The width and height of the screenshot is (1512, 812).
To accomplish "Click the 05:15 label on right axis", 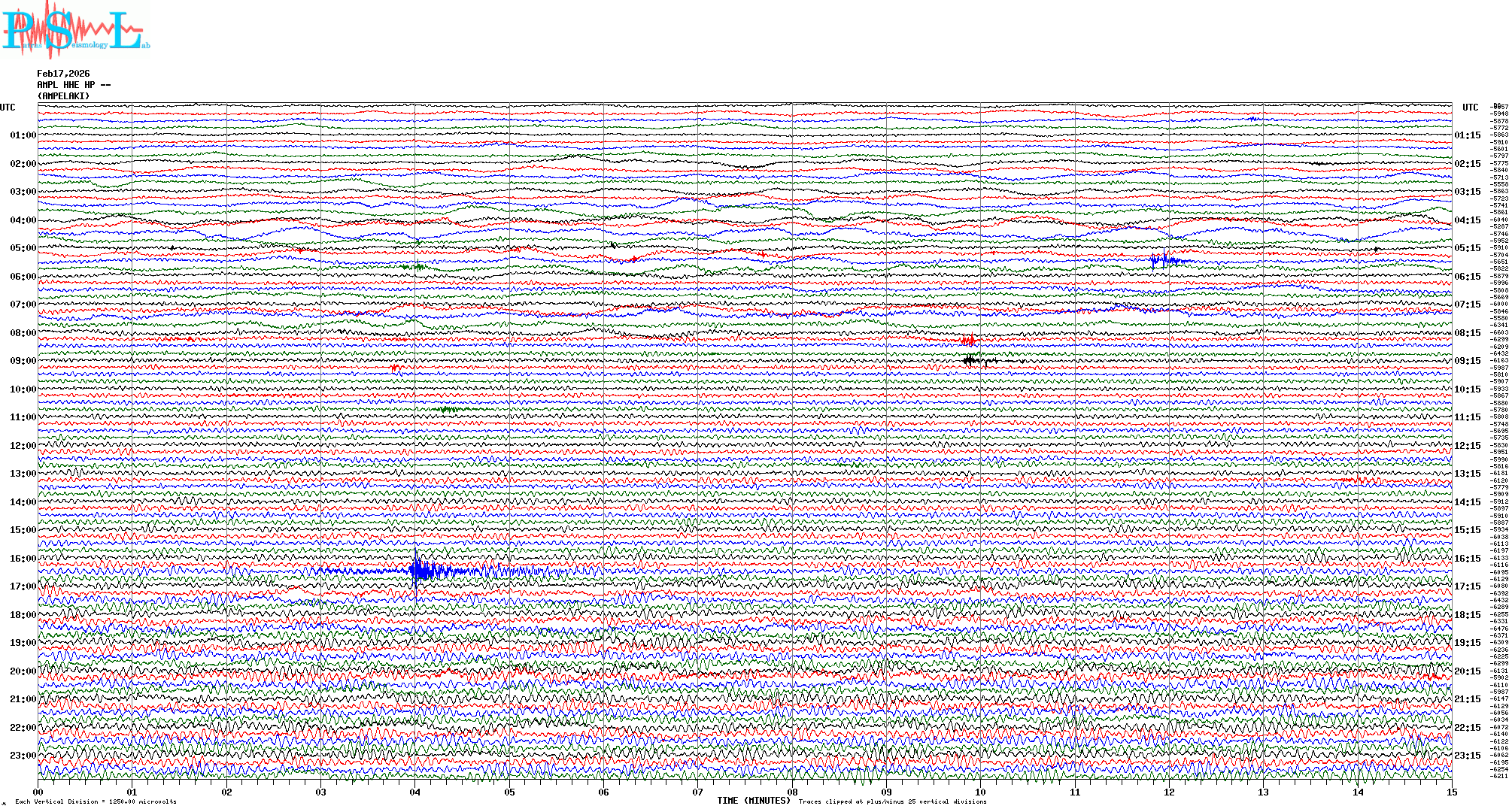I will [x=1467, y=248].
